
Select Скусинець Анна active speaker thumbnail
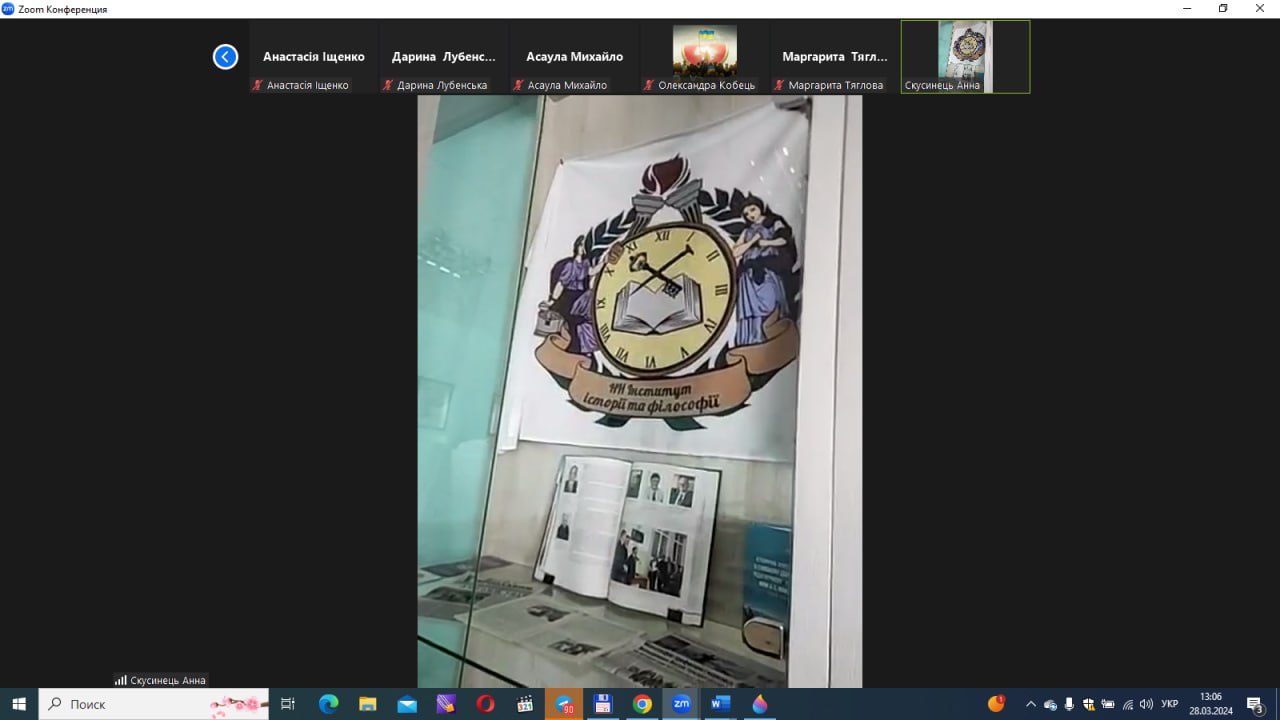pyautogui.click(x=965, y=57)
